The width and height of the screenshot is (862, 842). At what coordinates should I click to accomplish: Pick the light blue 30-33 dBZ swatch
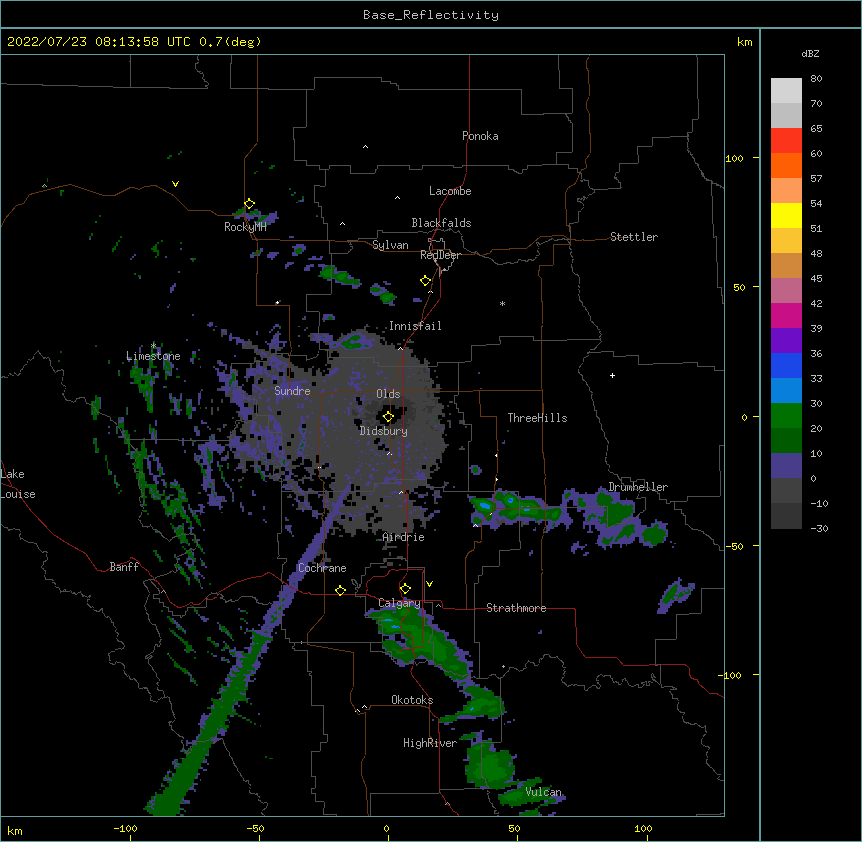pos(786,390)
